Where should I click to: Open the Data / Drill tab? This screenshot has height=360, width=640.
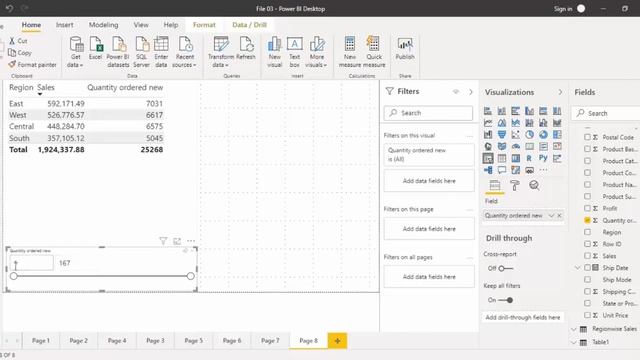coord(249,25)
